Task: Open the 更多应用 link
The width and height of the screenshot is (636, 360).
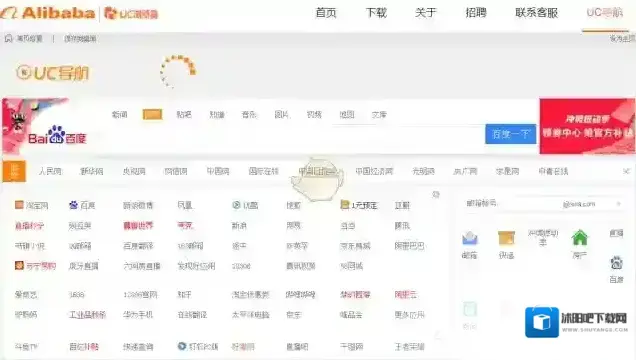Action: click(x=409, y=315)
